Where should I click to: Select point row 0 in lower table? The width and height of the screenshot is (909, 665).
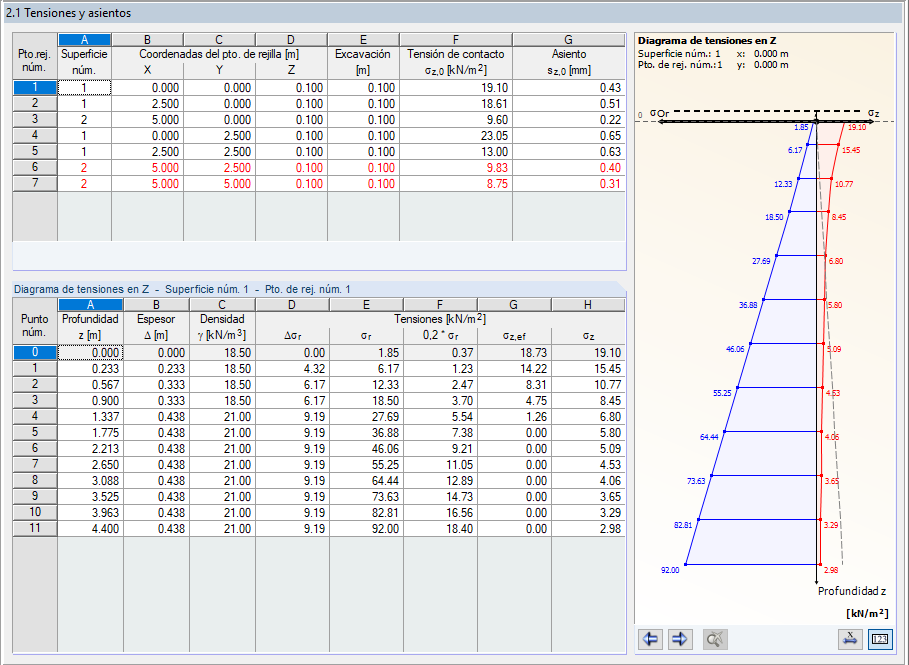[x=35, y=352]
